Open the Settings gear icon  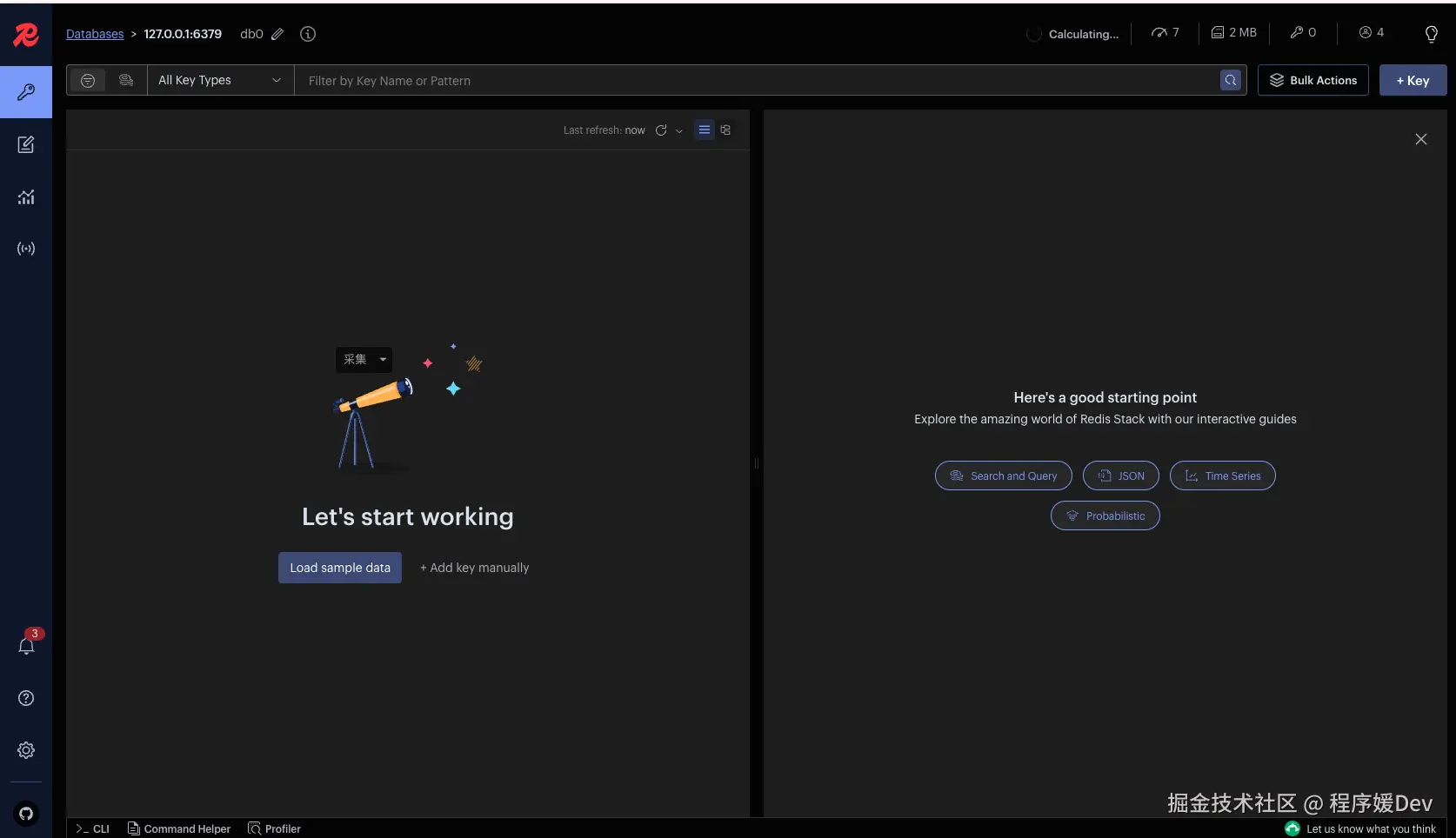[x=26, y=750]
